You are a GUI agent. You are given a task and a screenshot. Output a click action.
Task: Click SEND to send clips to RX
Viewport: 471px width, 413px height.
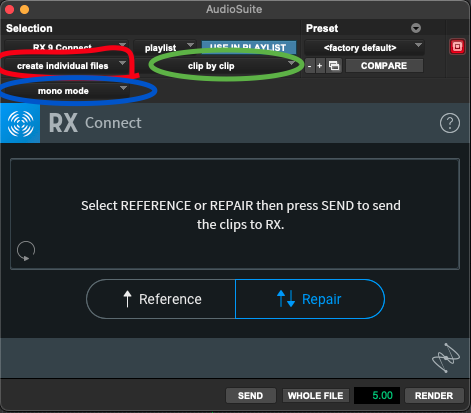251,396
